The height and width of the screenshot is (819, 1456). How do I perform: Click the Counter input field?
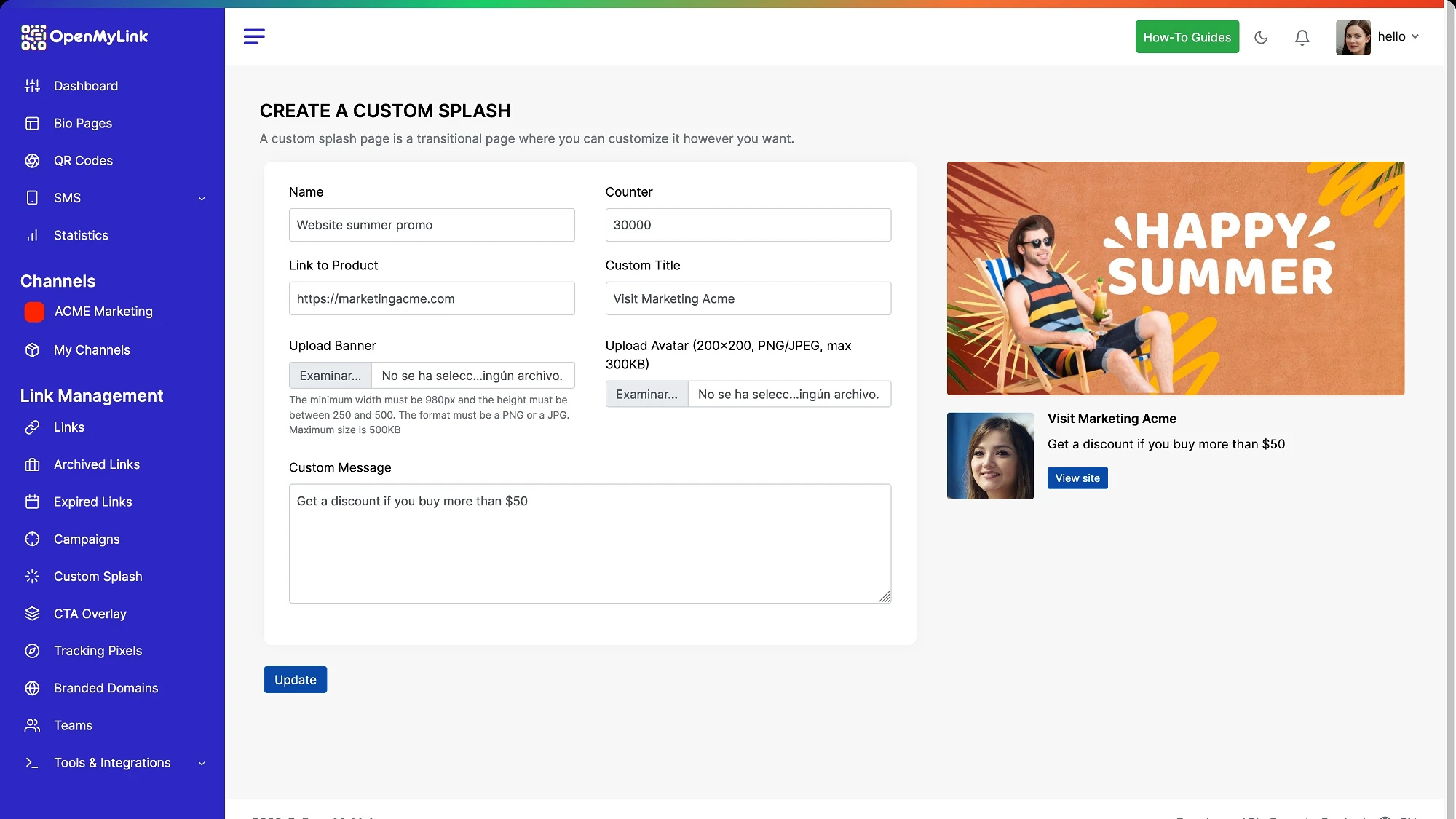coord(748,225)
